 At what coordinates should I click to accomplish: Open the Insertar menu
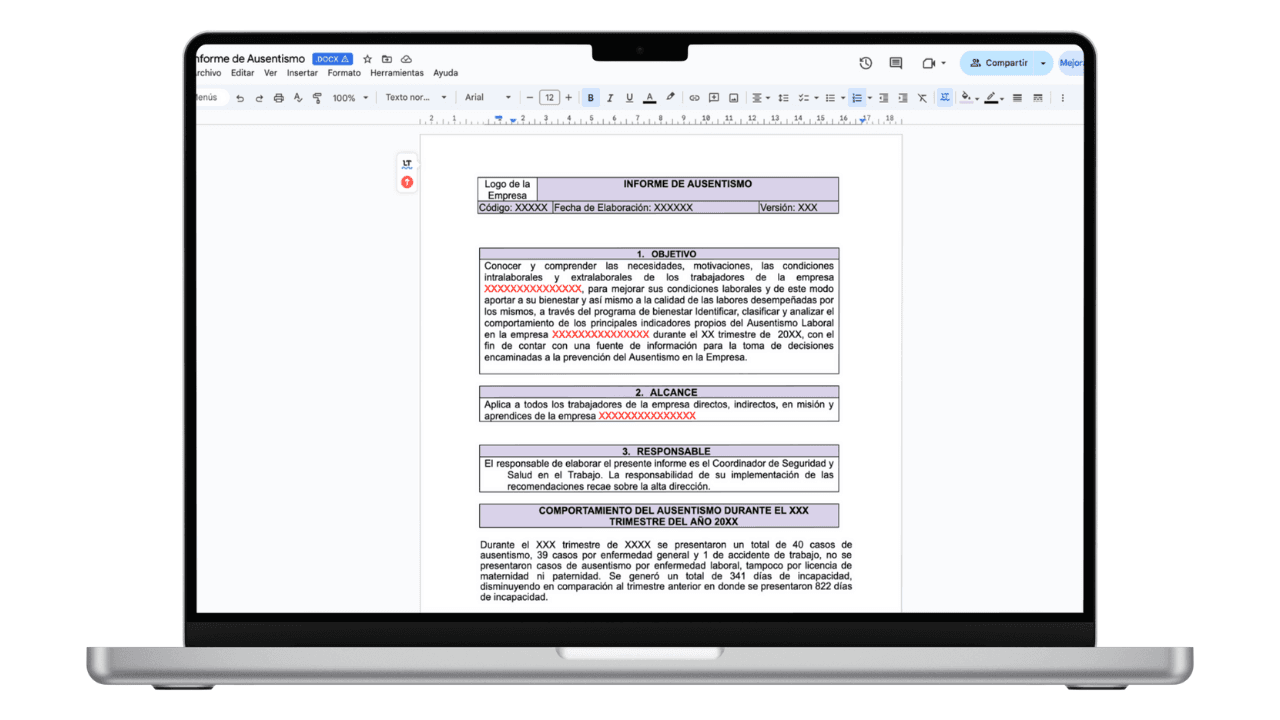coord(301,73)
